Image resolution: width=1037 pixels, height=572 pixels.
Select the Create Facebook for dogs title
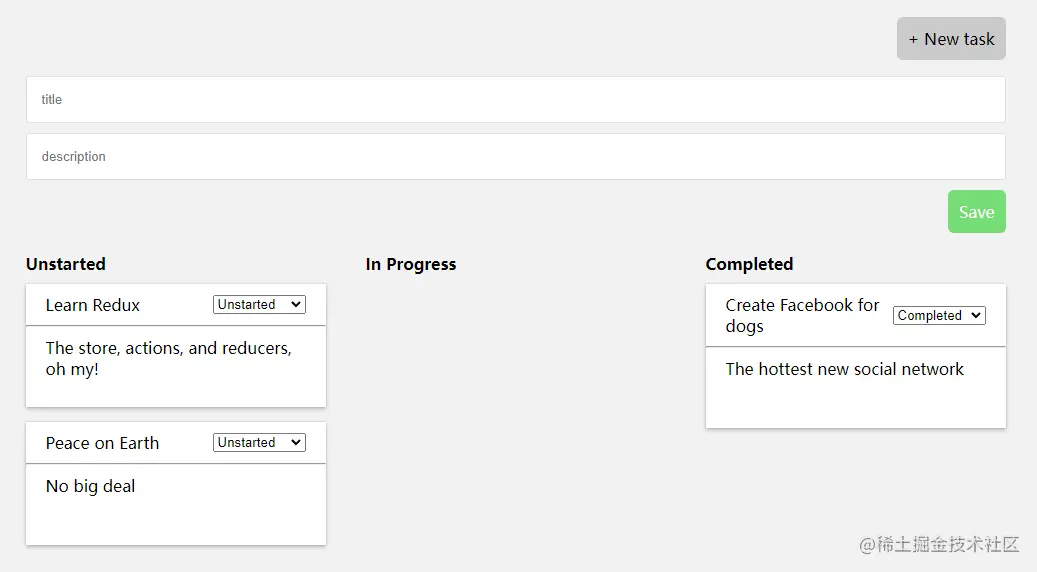pos(802,316)
